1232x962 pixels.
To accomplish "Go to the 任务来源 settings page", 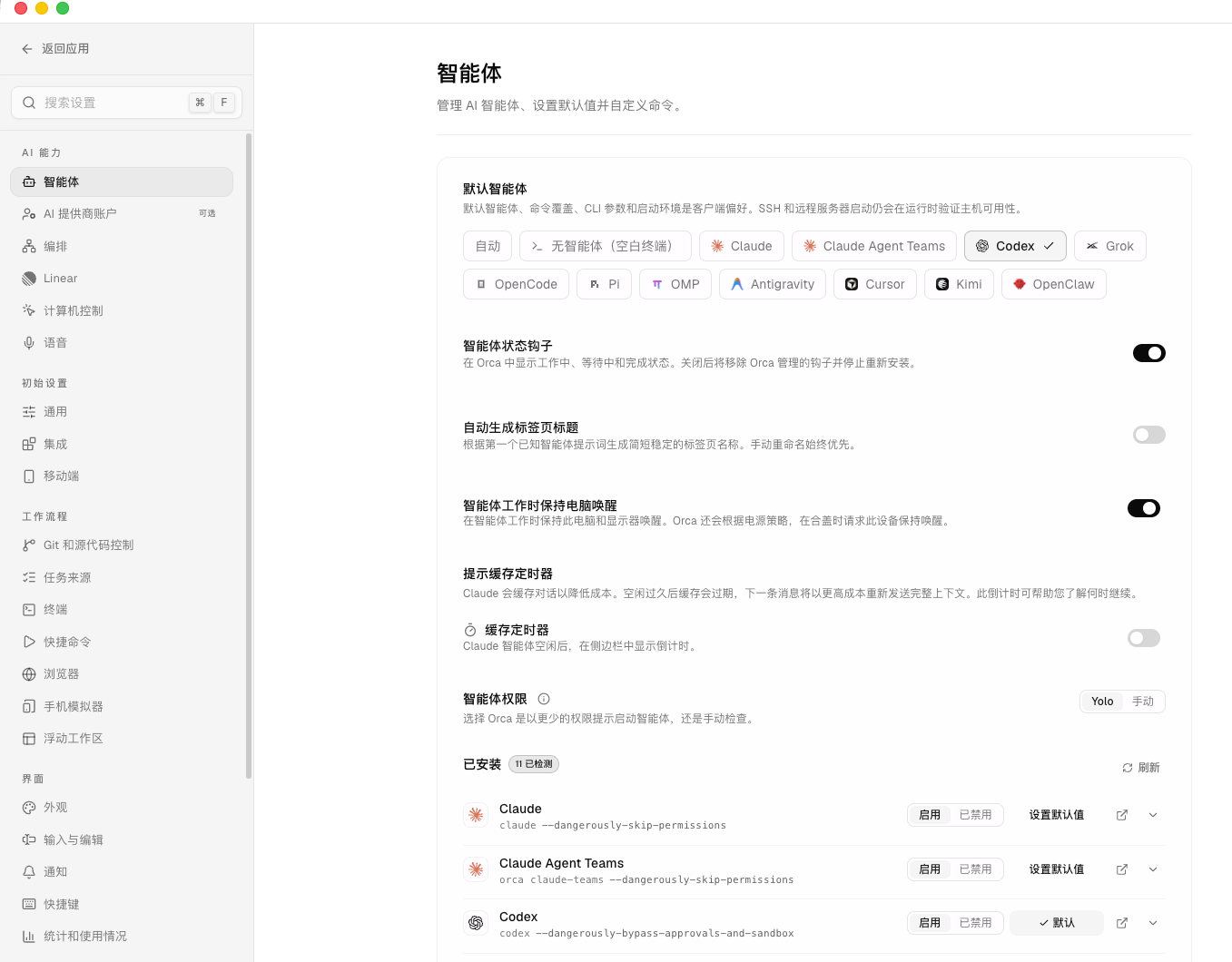I will point(122,578).
